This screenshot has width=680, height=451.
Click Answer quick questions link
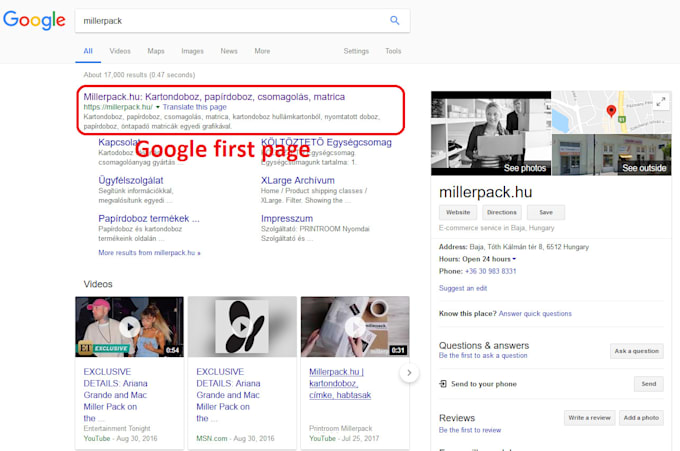point(535,314)
